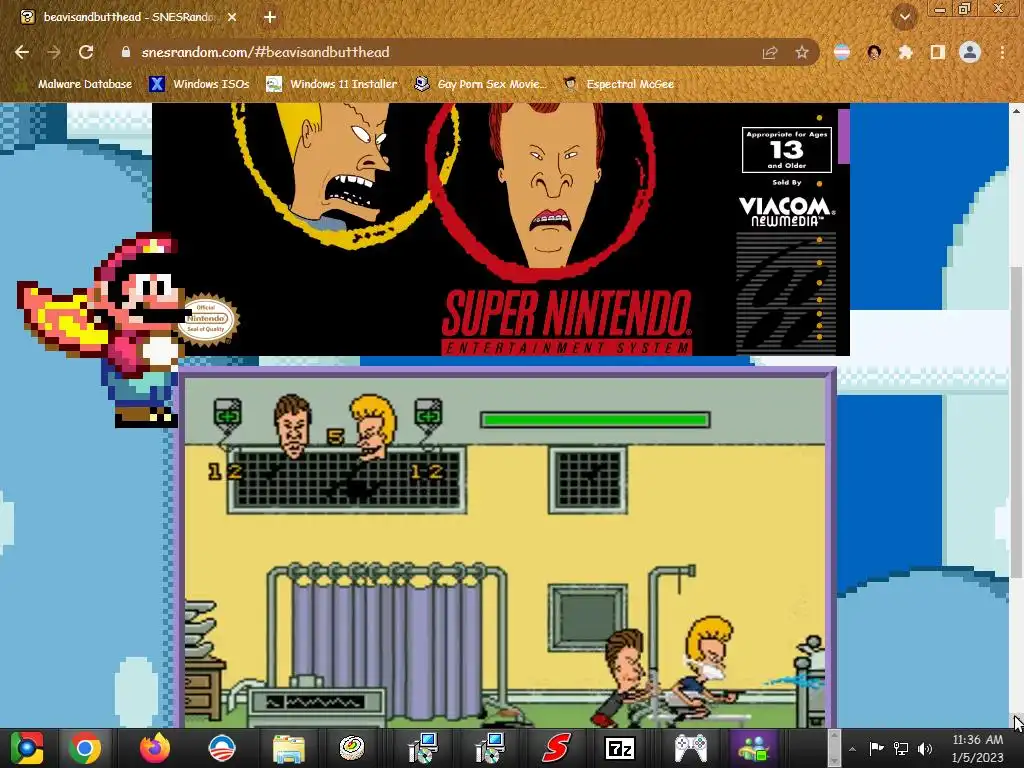The image size is (1024, 768).
Task: Open the face avatar extension
Action: pos(874,52)
